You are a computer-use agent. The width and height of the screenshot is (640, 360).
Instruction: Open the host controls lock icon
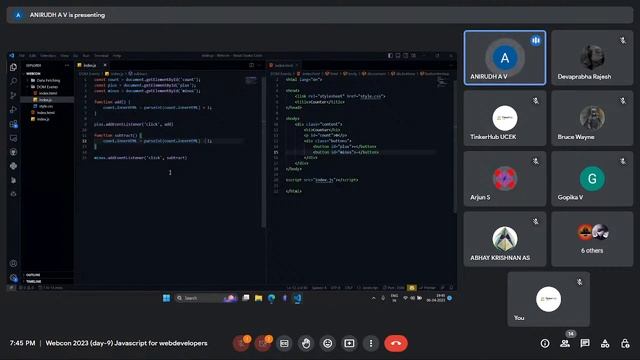(625, 344)
